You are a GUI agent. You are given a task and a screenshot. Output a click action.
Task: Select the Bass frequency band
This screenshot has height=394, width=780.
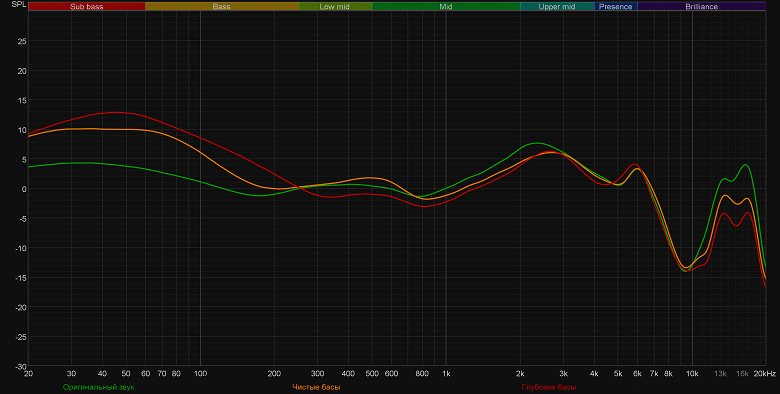[x=221, y=6]
